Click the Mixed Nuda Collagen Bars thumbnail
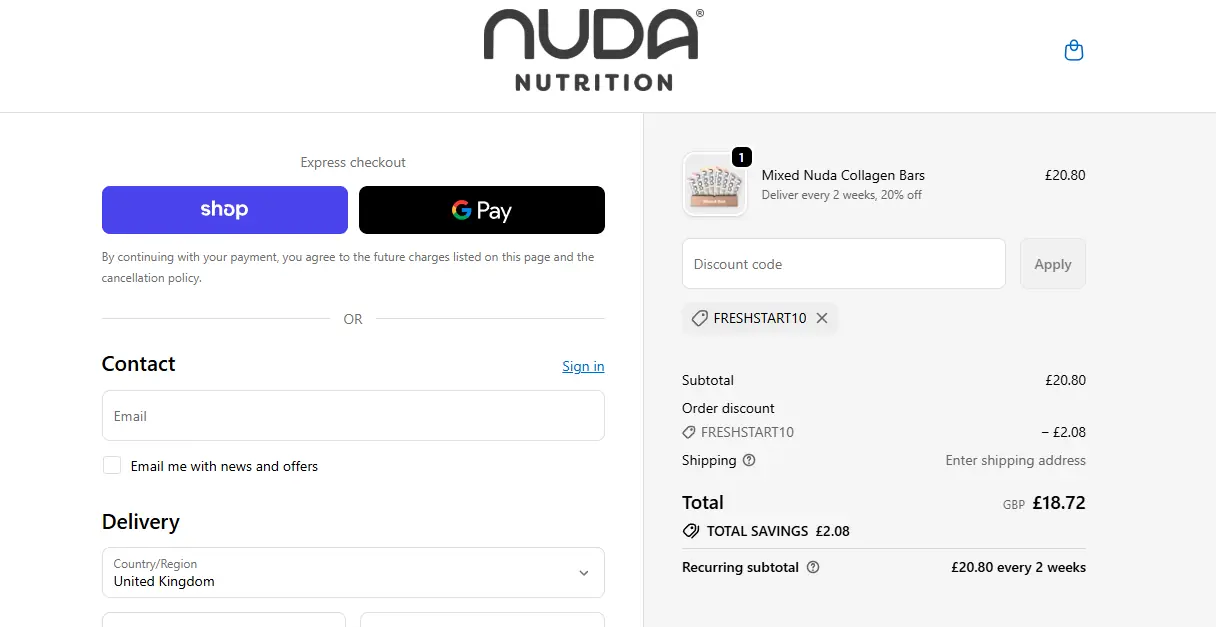This screenshot has height=627, width=1216. 714,184
